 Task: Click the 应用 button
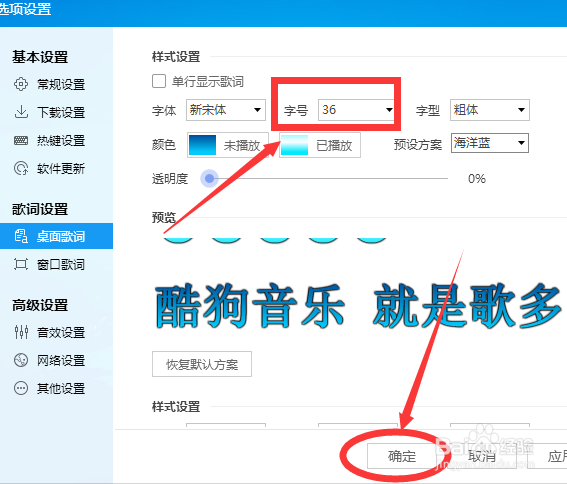point(547,456)
